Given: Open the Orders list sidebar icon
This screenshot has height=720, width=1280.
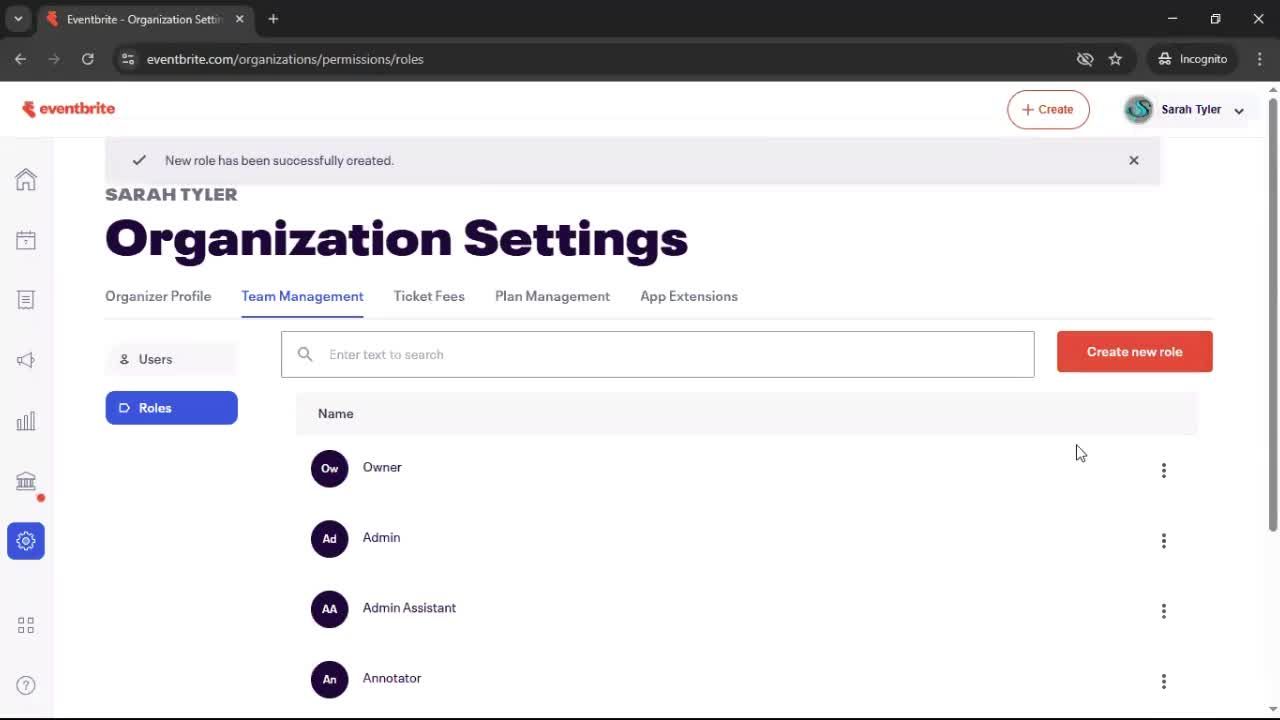Looking at the screenshot, I should pyautogui.click(x=26, y=300).
